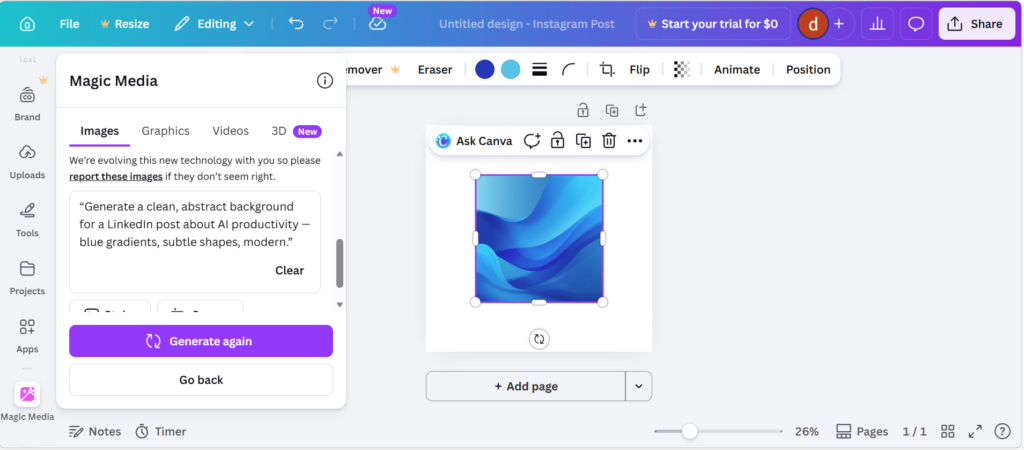
Task: Open the transparency checkerboard icon
Action: tap(682, 69)
